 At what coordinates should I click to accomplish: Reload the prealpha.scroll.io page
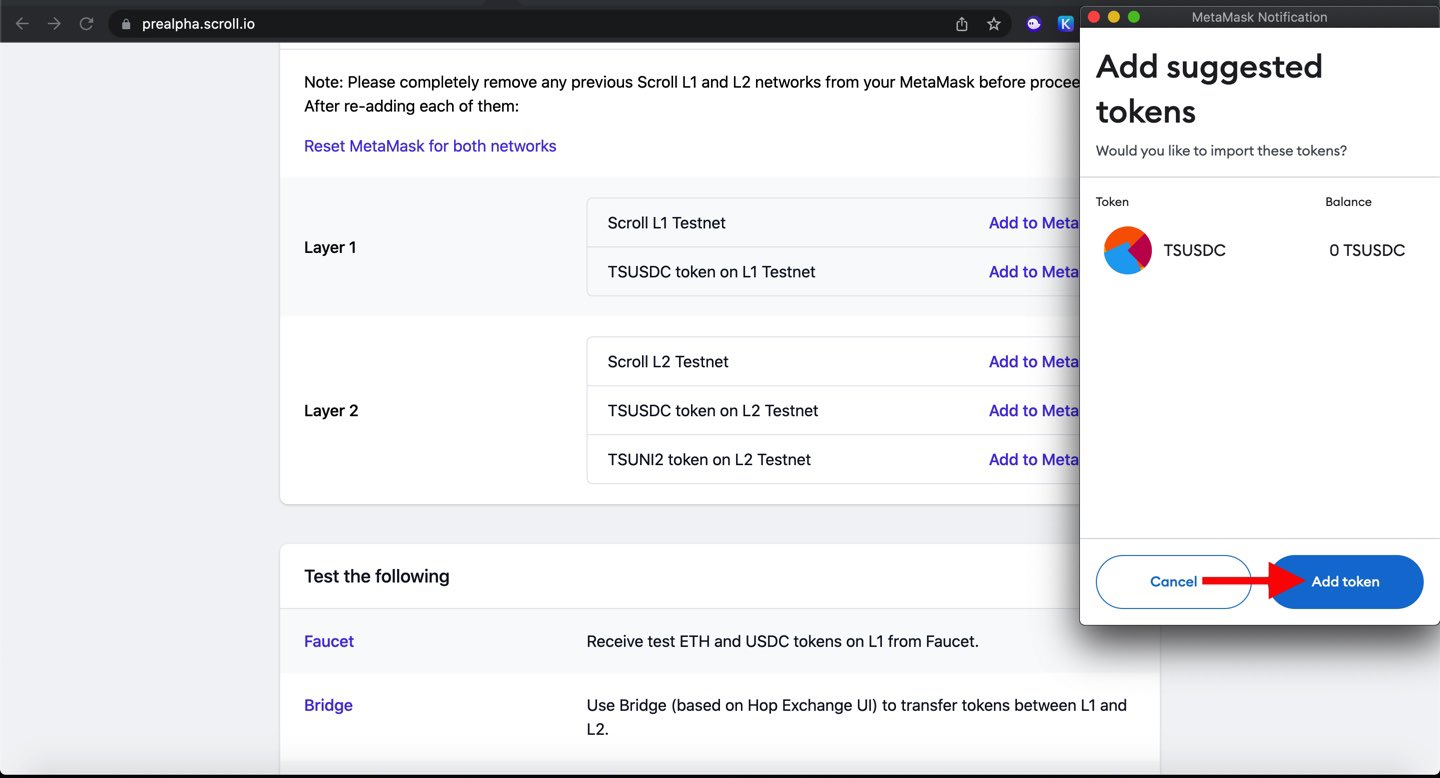tap(86, 23)
